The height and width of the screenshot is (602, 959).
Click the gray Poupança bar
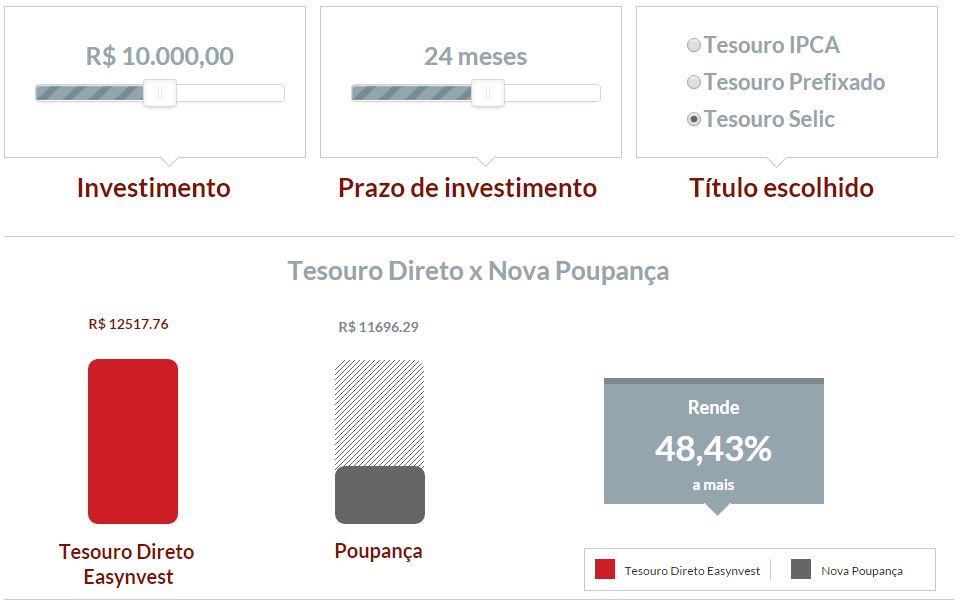tap(380, 495)
